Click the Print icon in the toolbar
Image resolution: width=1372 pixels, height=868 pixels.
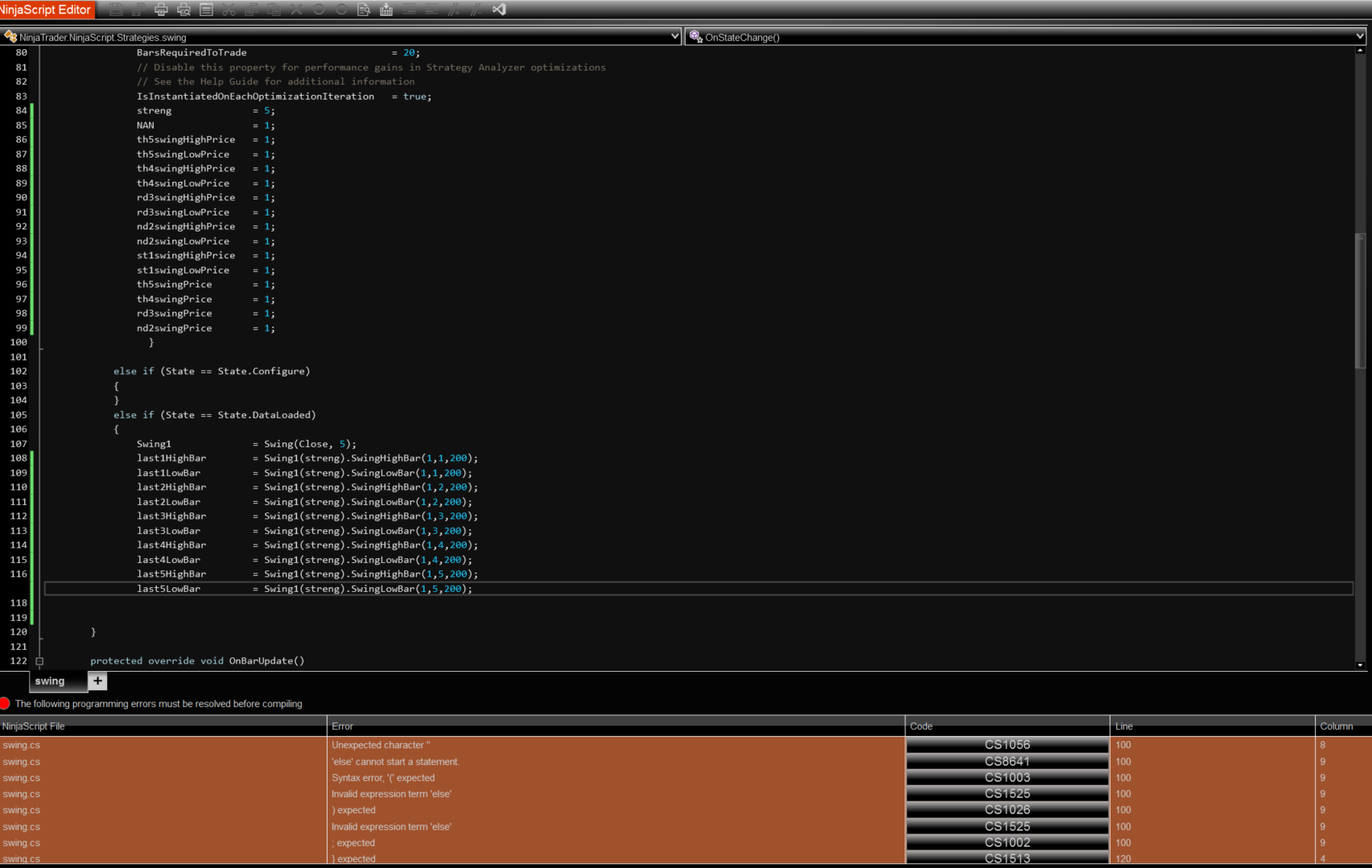coord(161,10)
